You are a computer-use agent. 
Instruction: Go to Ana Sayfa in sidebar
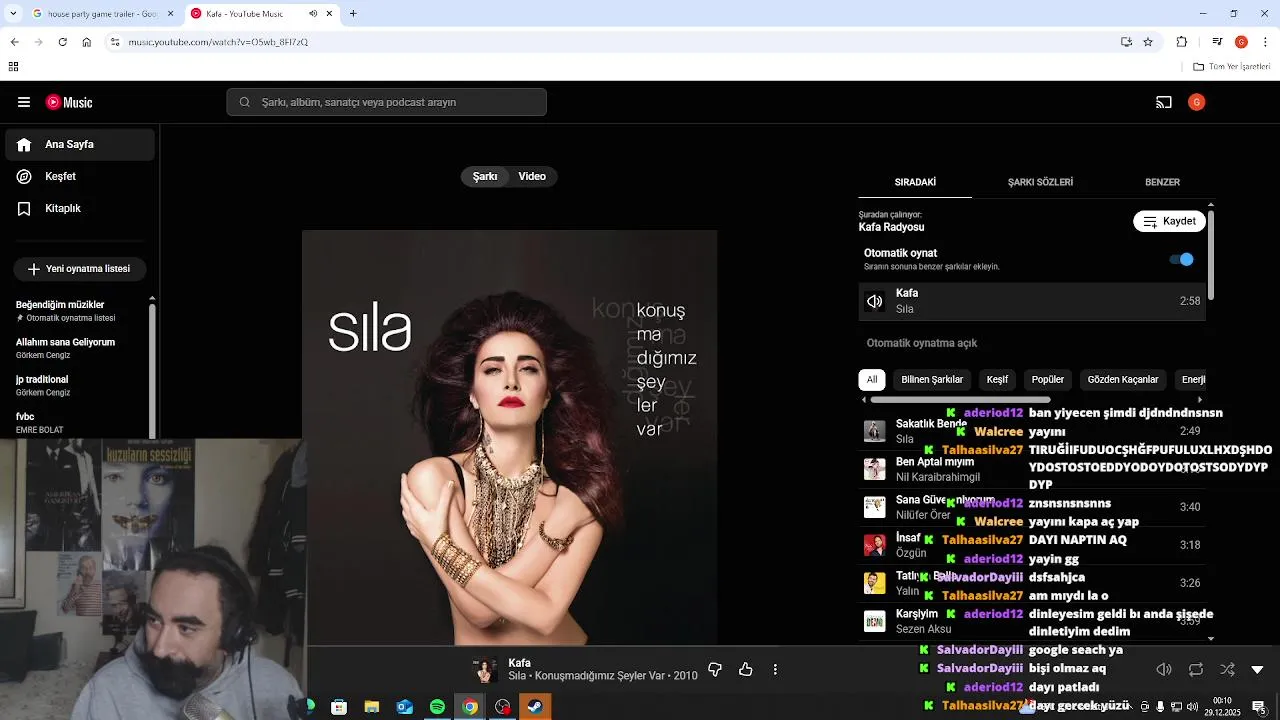click(x=80, y=144)
